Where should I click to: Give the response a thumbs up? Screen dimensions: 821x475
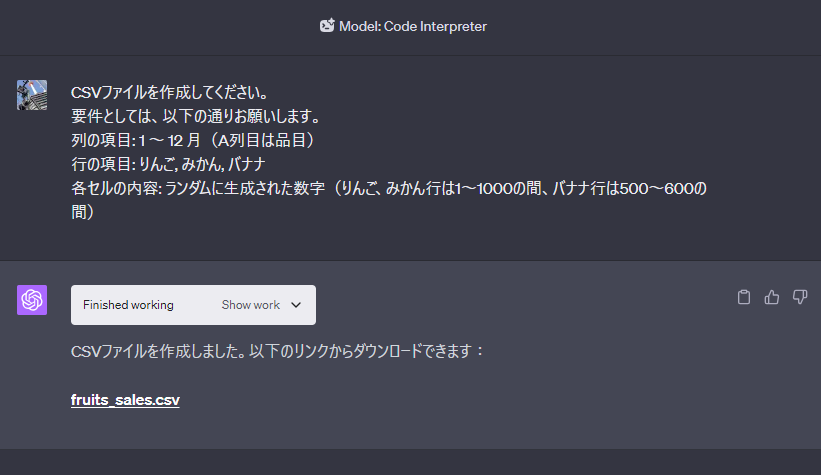pyautogui.click(x=772, y=297)
